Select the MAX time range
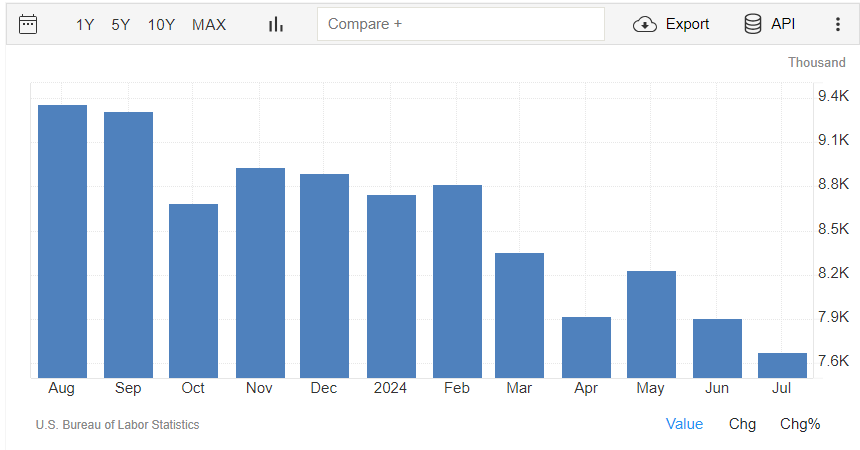Screen dimensions: 860x450 click(209, 25)
